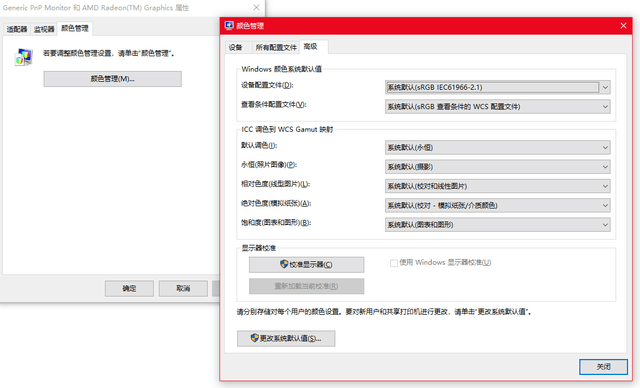Open the 相对色度(线型图片) dropdown
Image resolution: width=640 pixels, height=388 pixels.
click(x=498, y=186)
